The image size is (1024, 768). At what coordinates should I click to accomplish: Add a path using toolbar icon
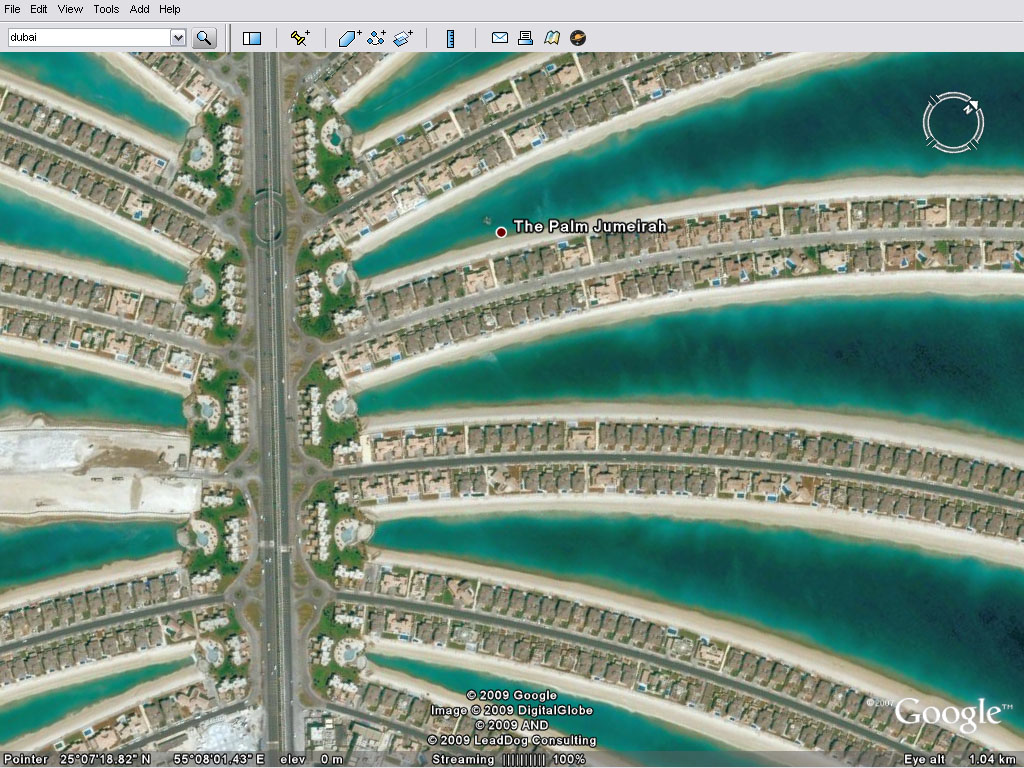[376, 38]
